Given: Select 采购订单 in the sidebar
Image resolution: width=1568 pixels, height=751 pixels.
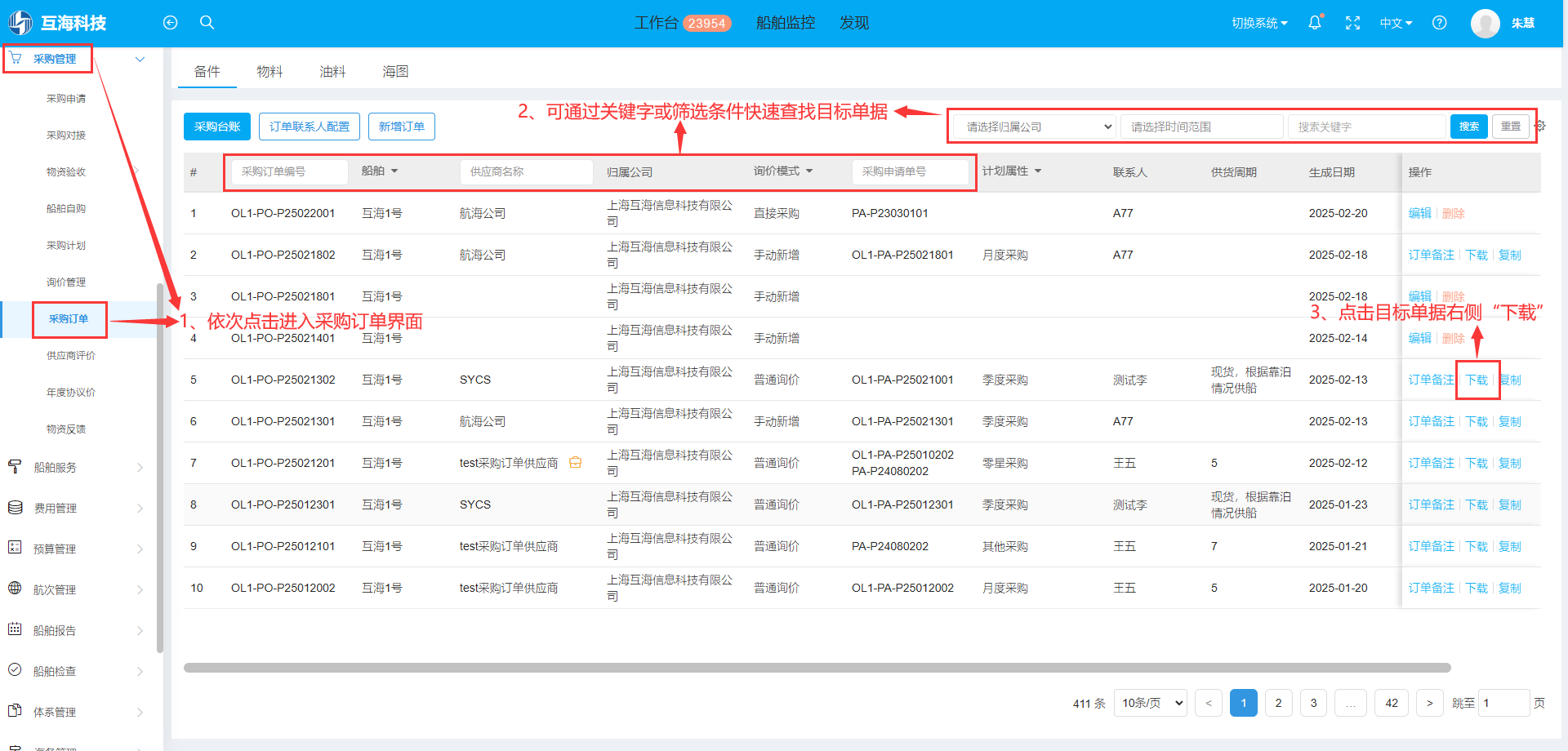Looking at the screenshot, I should [x=69, y=319].
